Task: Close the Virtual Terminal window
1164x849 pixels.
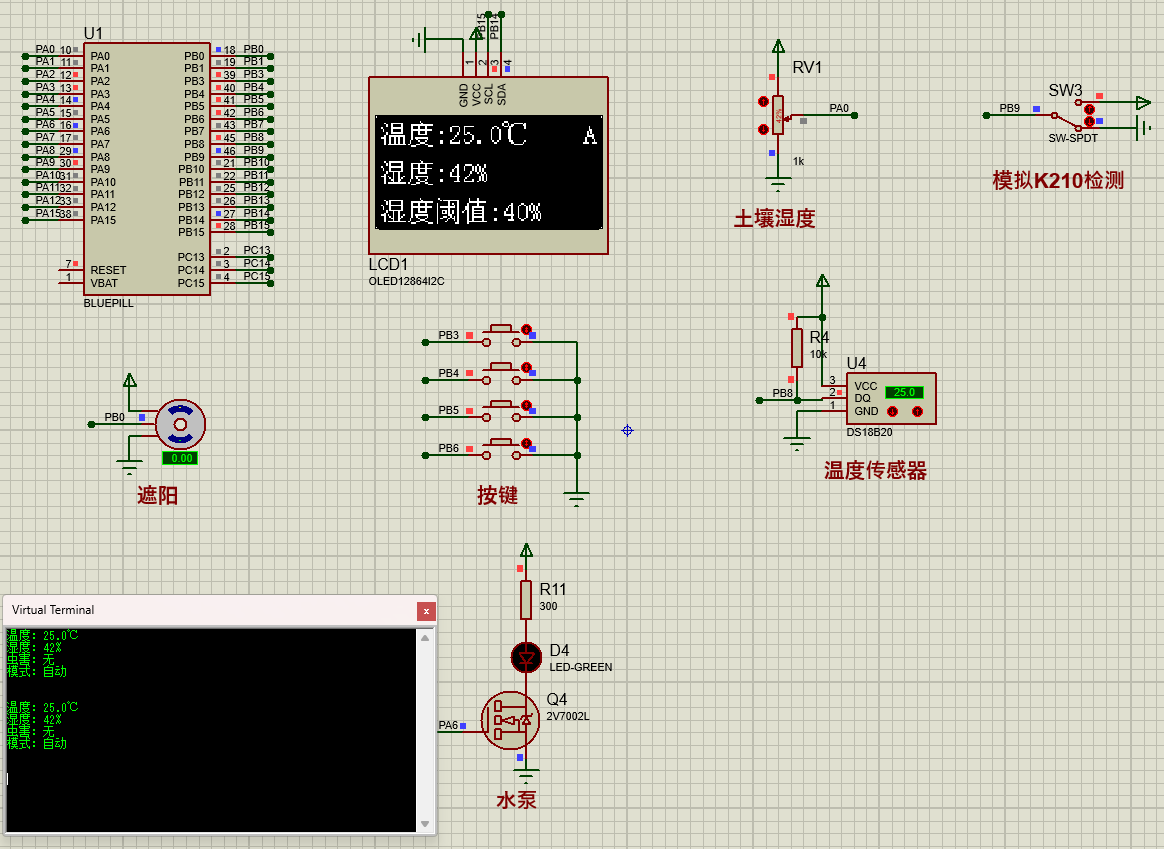Action: 427,610
